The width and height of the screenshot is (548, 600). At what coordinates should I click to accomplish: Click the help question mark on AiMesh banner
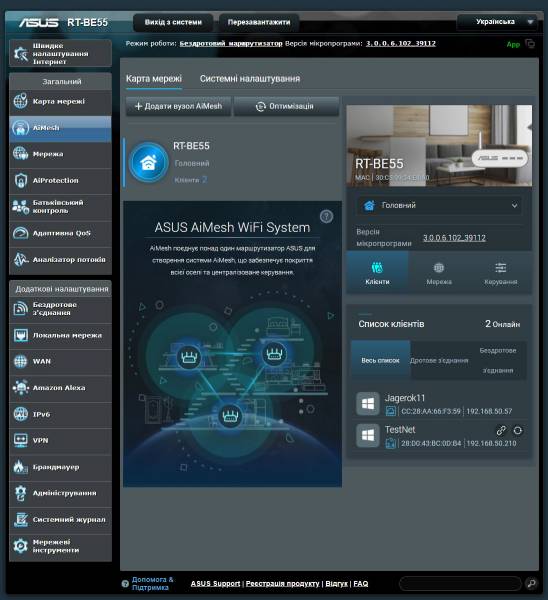pos(326,217)
